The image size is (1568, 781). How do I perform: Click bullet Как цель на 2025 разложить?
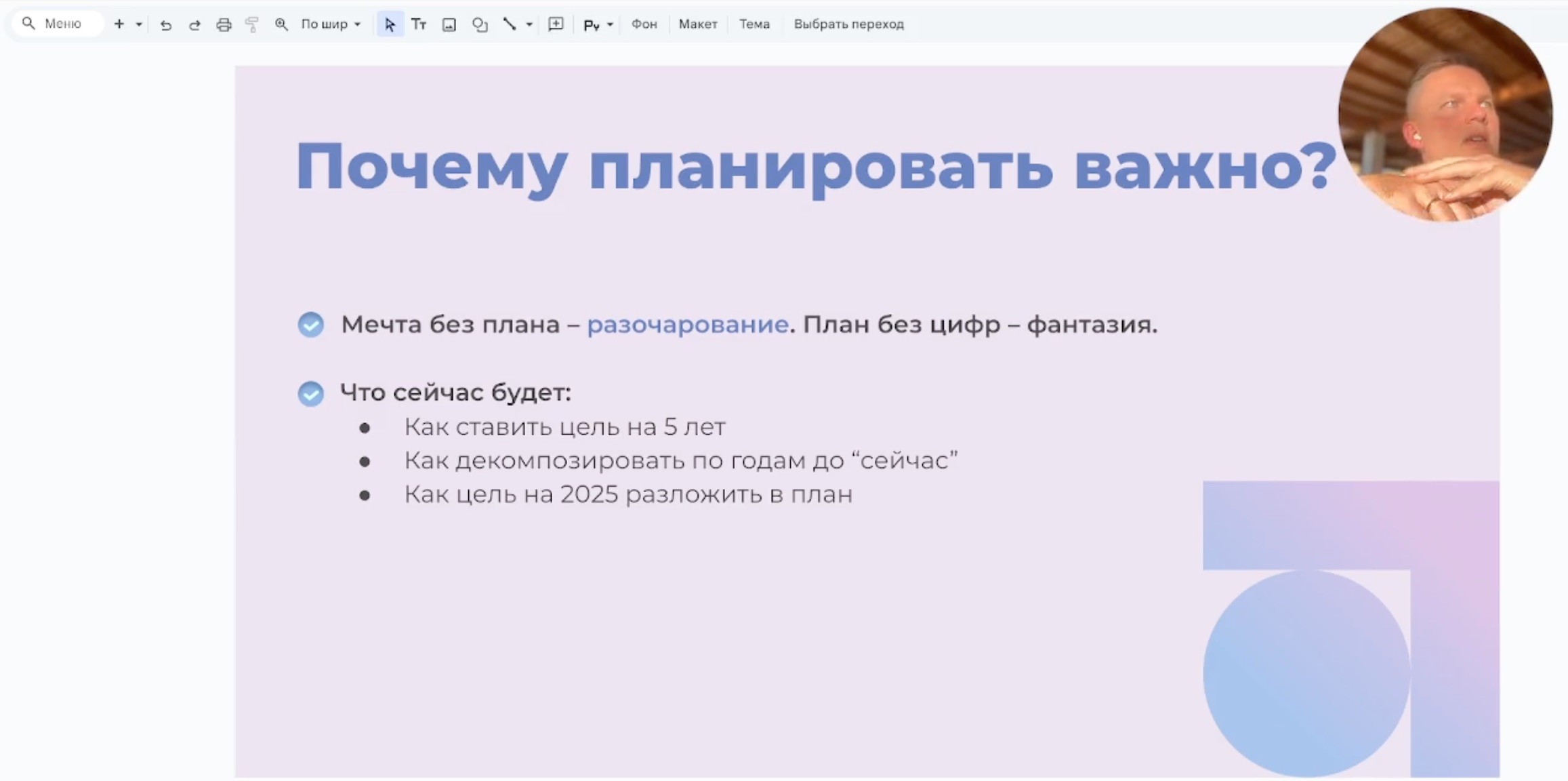click(x=628, y=495)
